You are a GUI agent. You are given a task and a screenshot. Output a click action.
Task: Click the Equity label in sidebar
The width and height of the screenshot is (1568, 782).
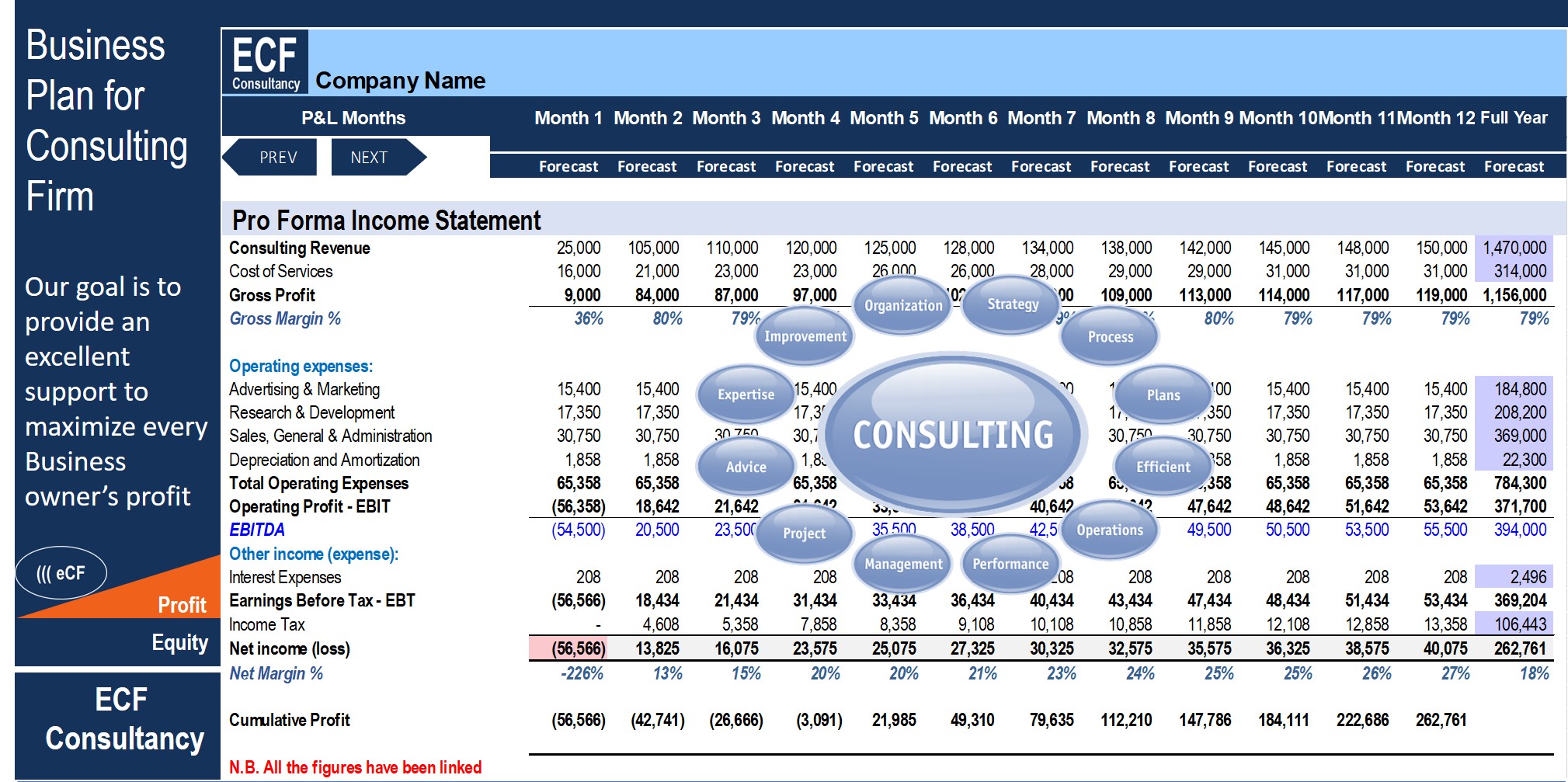[x=180, y=643]
